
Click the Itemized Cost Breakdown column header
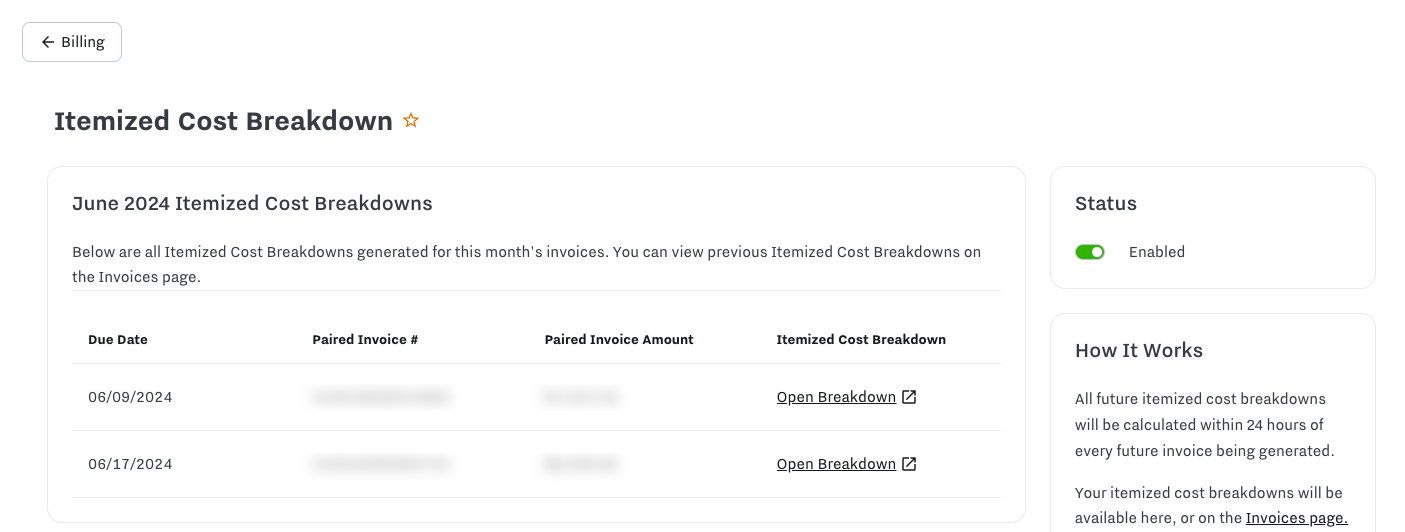[x=861, y=340]
